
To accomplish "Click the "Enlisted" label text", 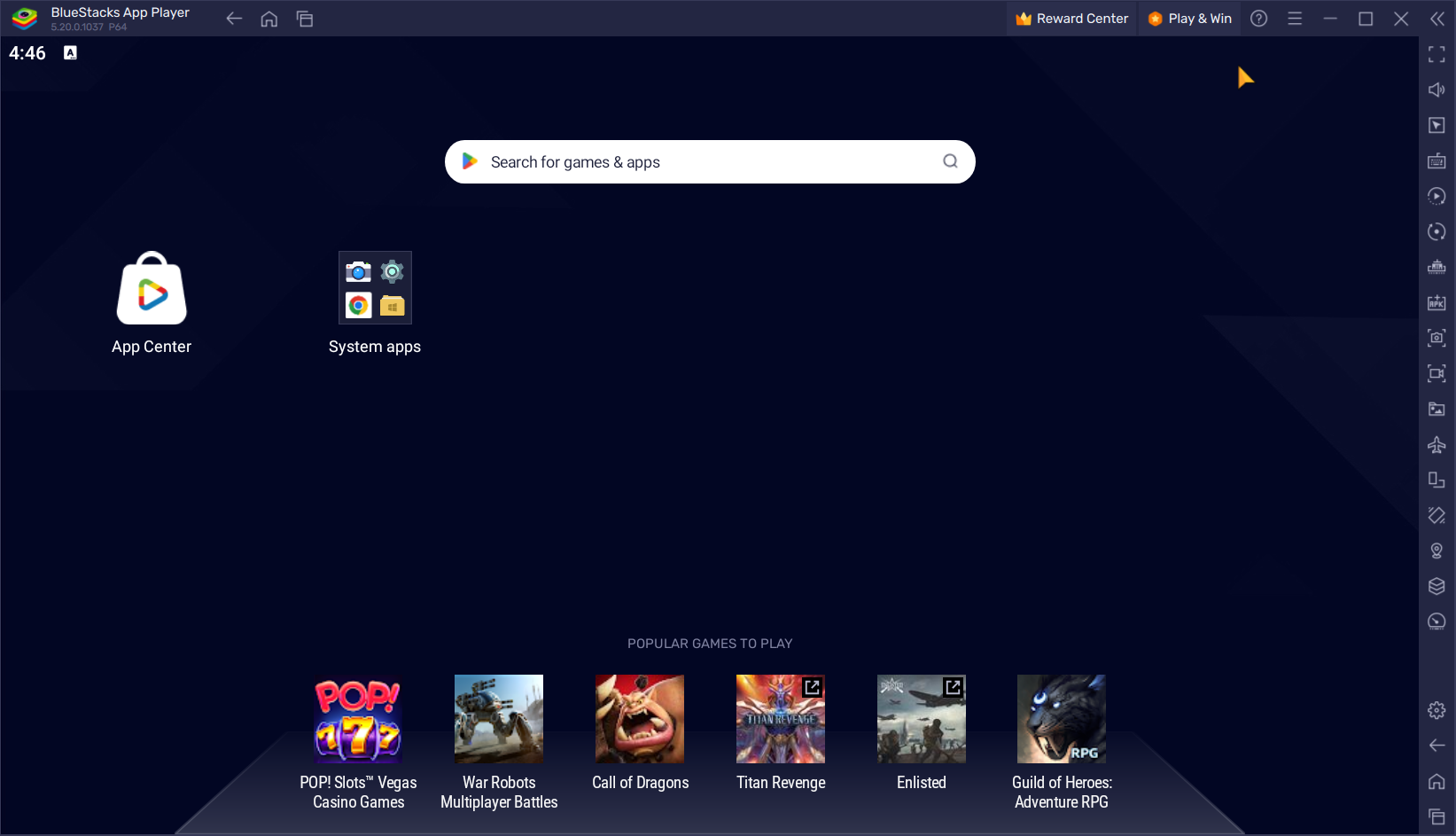I will (x=922, y=783).
